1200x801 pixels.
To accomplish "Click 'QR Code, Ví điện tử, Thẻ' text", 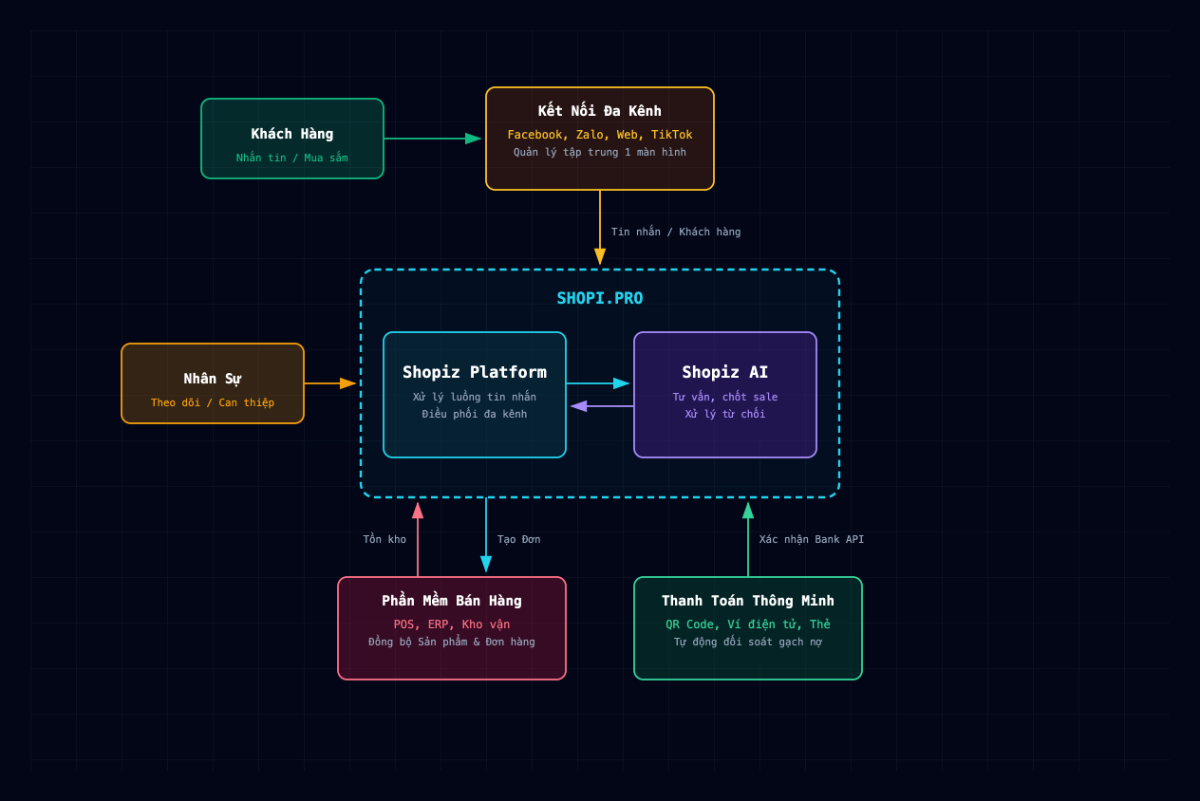I will point(748,625).
